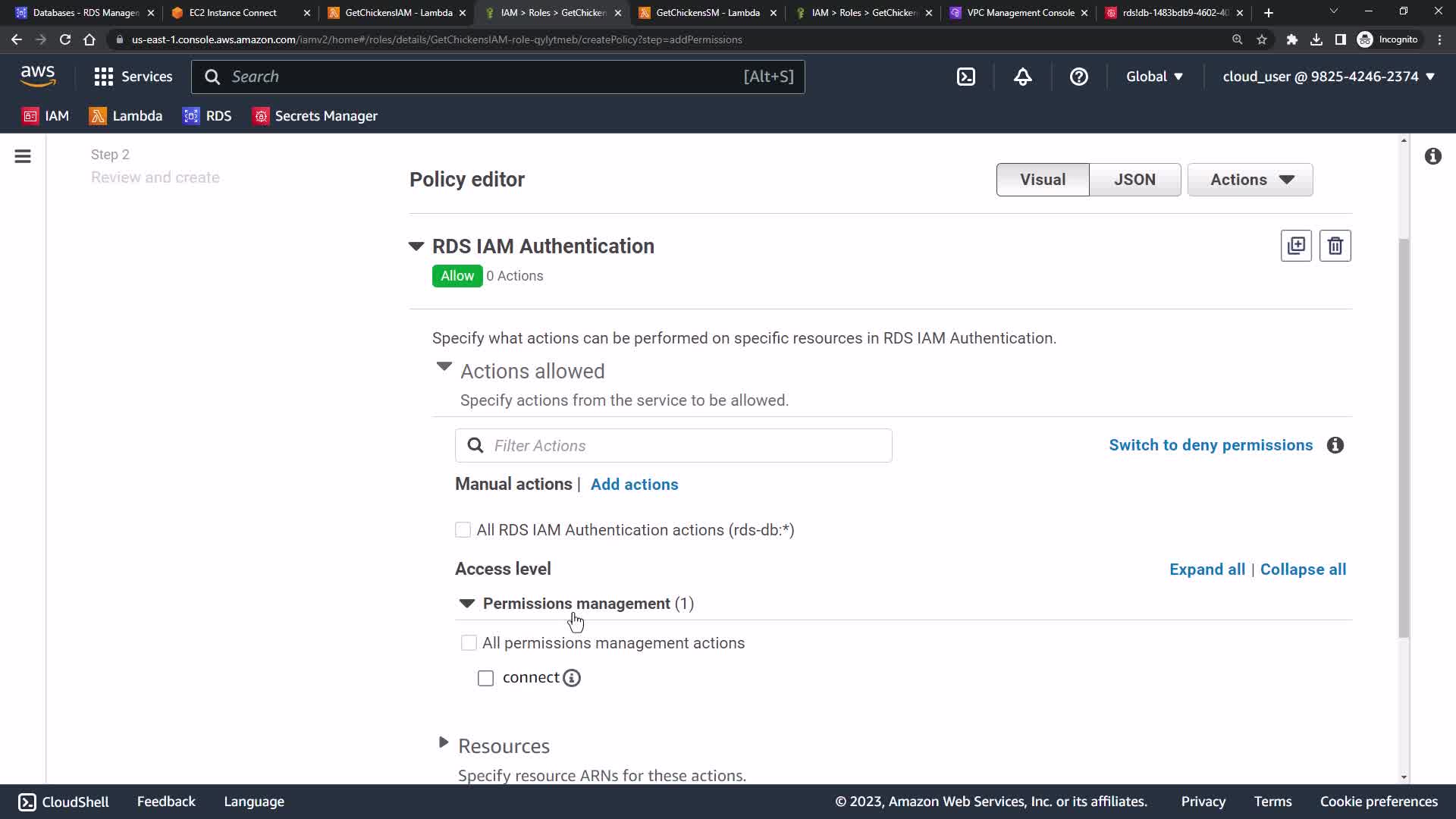Show info next to Switch to deny permissions
Image resolution: width=1456 pixels, height=819 pixels.
(x=1335, y=445)
